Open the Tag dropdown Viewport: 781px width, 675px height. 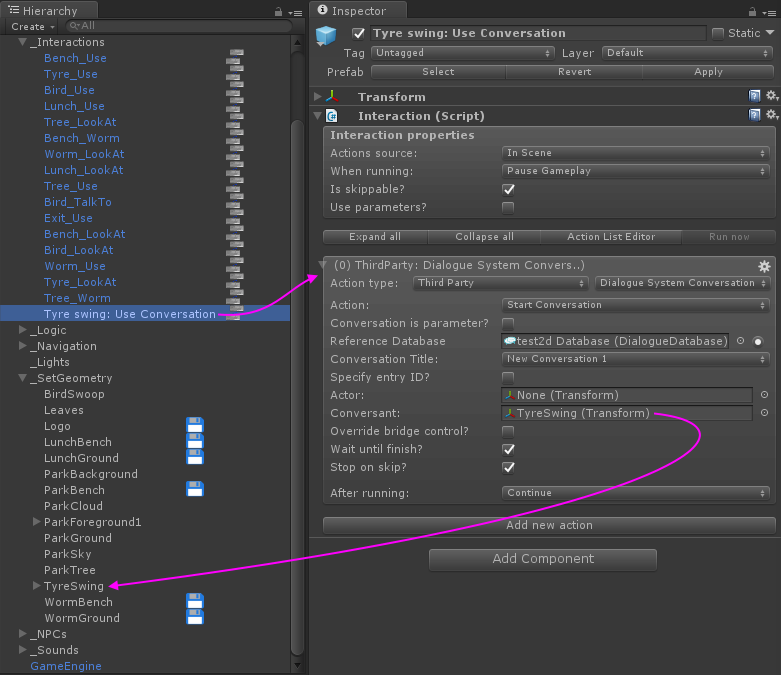click(463, 53)
